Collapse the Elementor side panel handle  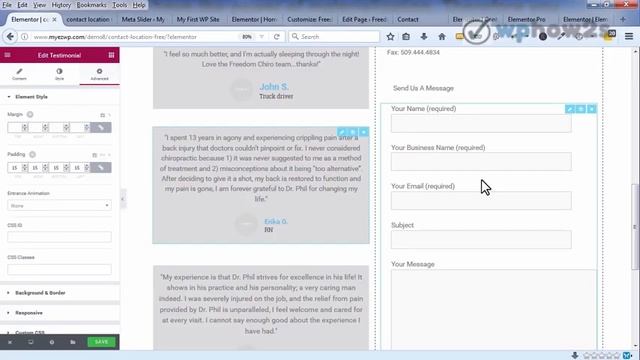(x=122, y=199)
